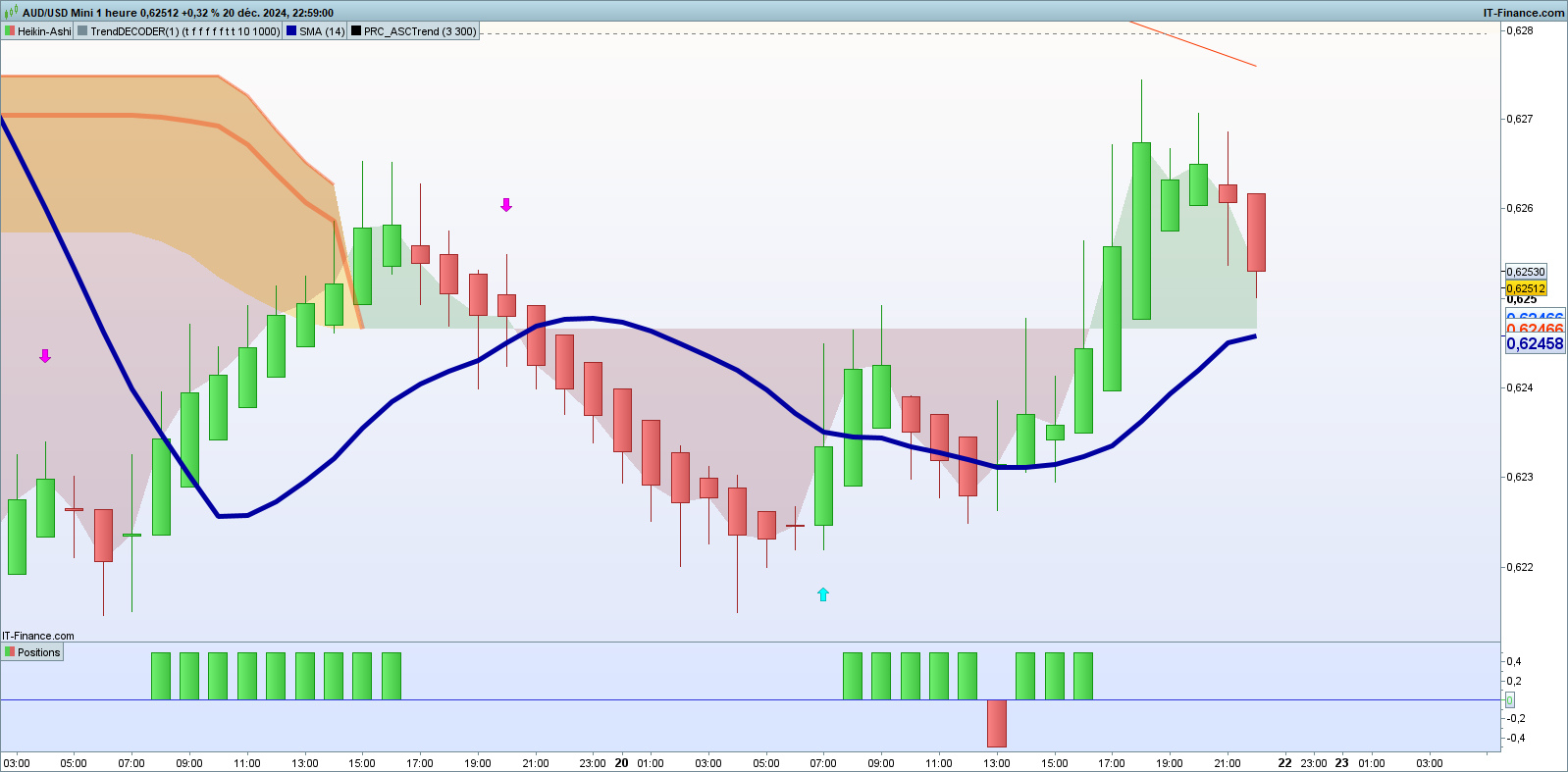
Task: Select the blue 0,62458 SMA value label
Action: [x=1535, y=343]
